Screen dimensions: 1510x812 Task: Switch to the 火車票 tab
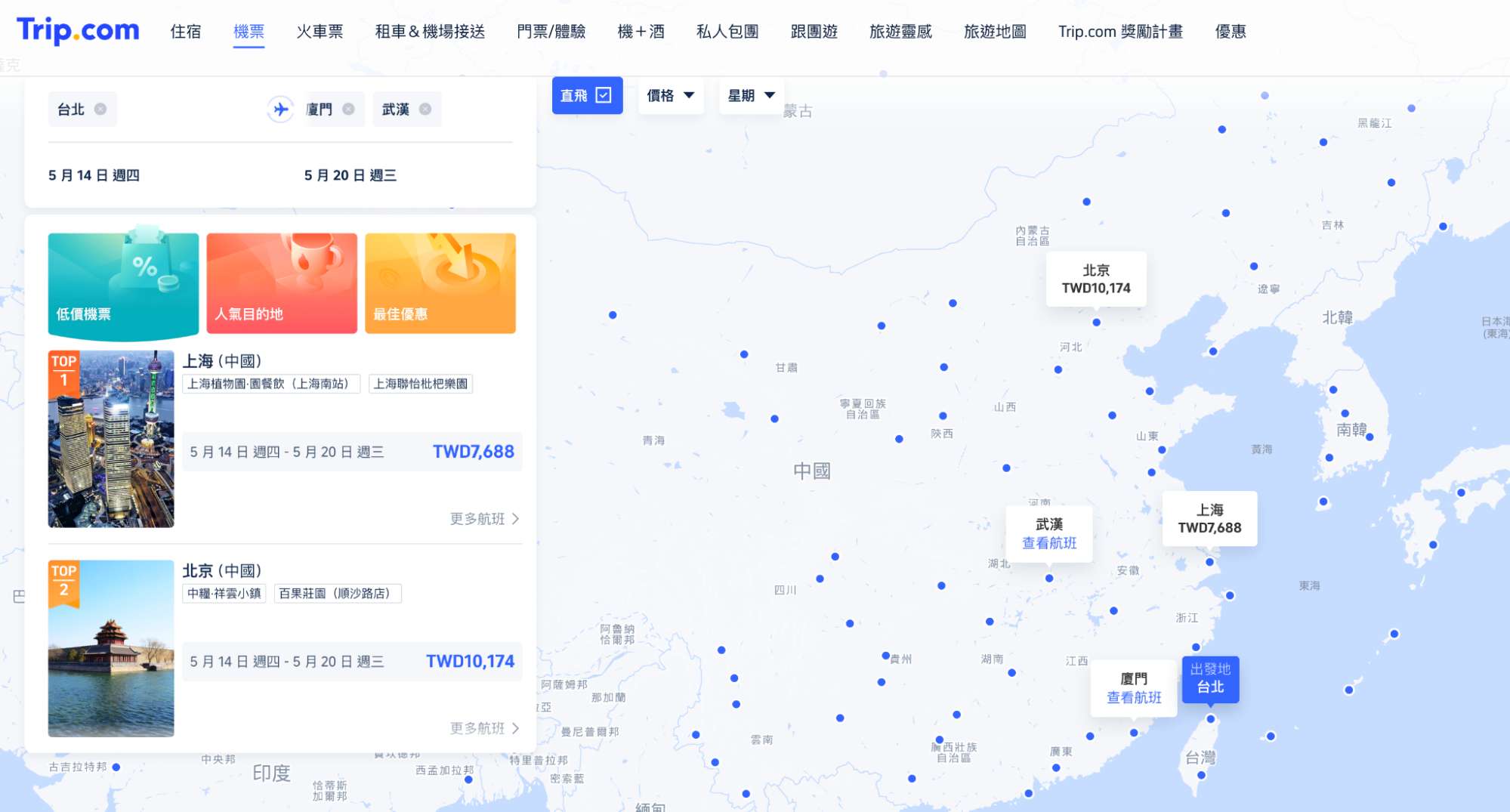pyautogui.click(x=320, y=32)
